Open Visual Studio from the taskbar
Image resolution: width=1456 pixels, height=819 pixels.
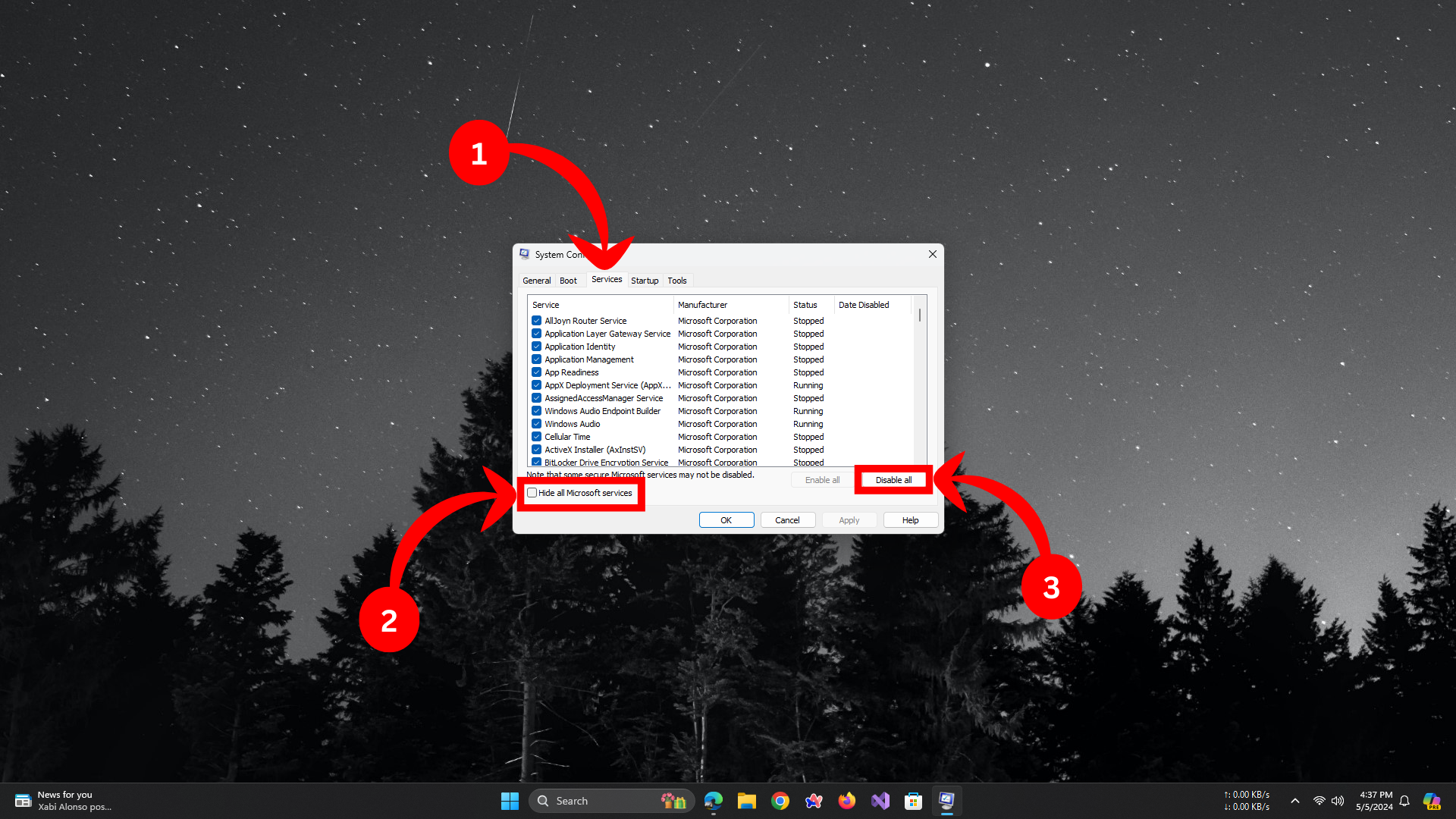tap(880, 801)
